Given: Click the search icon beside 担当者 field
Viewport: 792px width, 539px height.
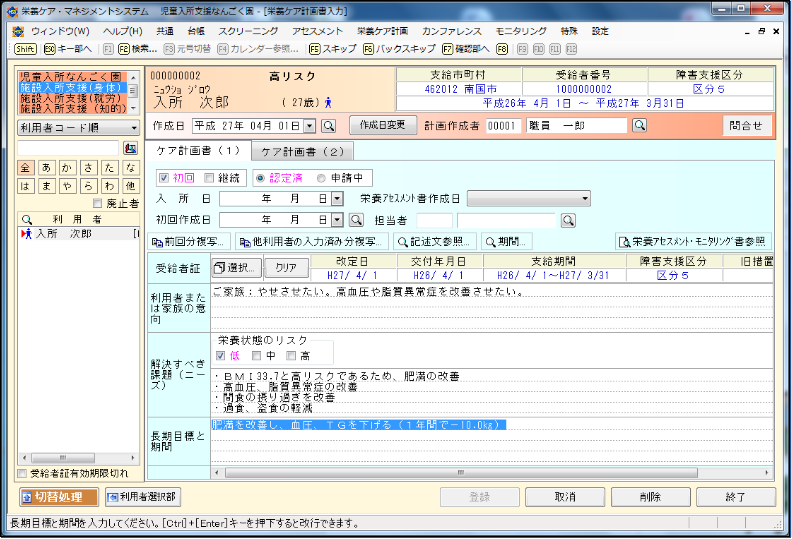Looking at the screenshot, I should (568, 219).
